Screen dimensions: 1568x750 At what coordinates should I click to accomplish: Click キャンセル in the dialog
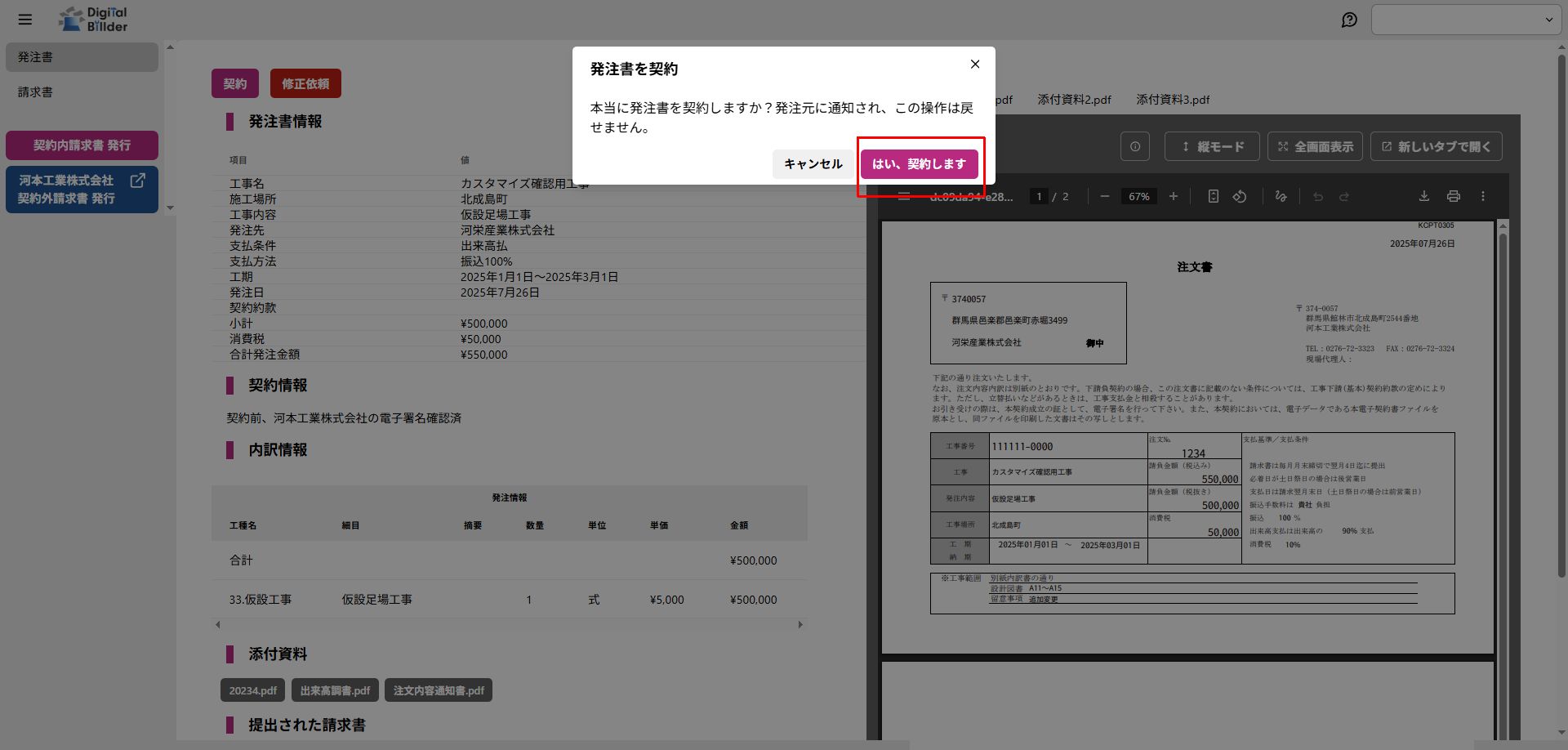[813, 164]
